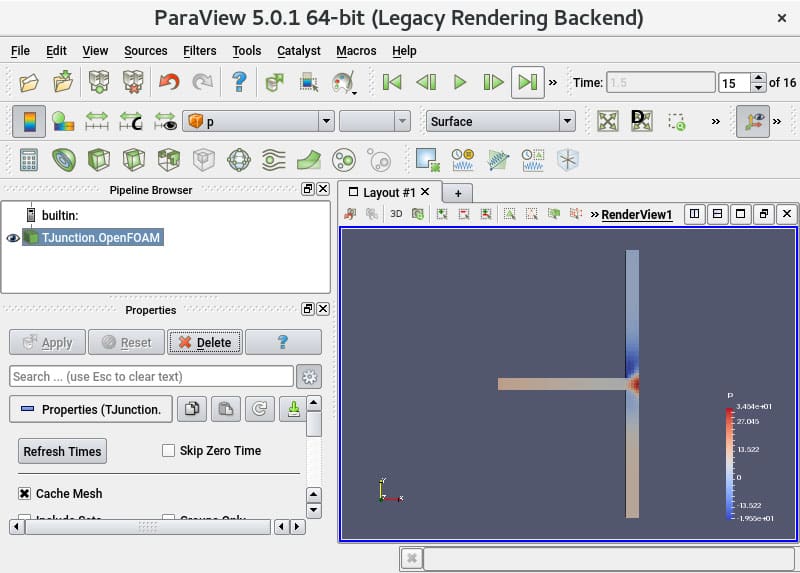Open the Surface representation dropdown
The width and height of the screenshot is (800, 573).
(x=501, y=121)
